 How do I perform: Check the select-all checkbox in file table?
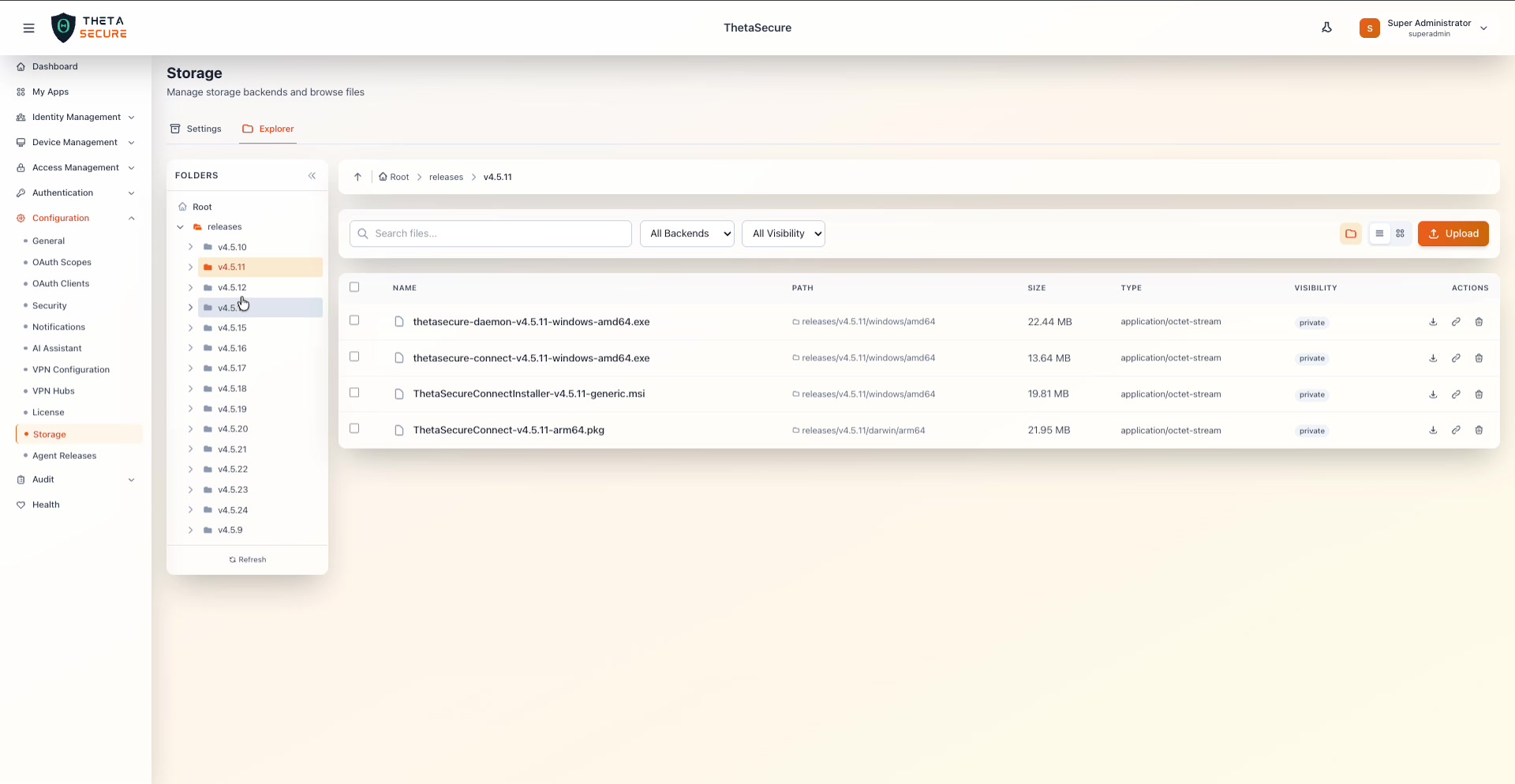click(x=354, y=287)
